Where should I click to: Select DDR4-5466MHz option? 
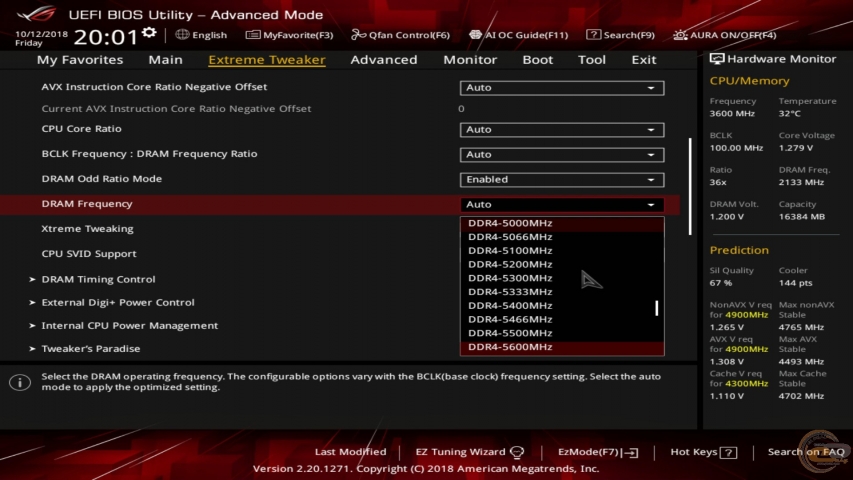(562, 319)
